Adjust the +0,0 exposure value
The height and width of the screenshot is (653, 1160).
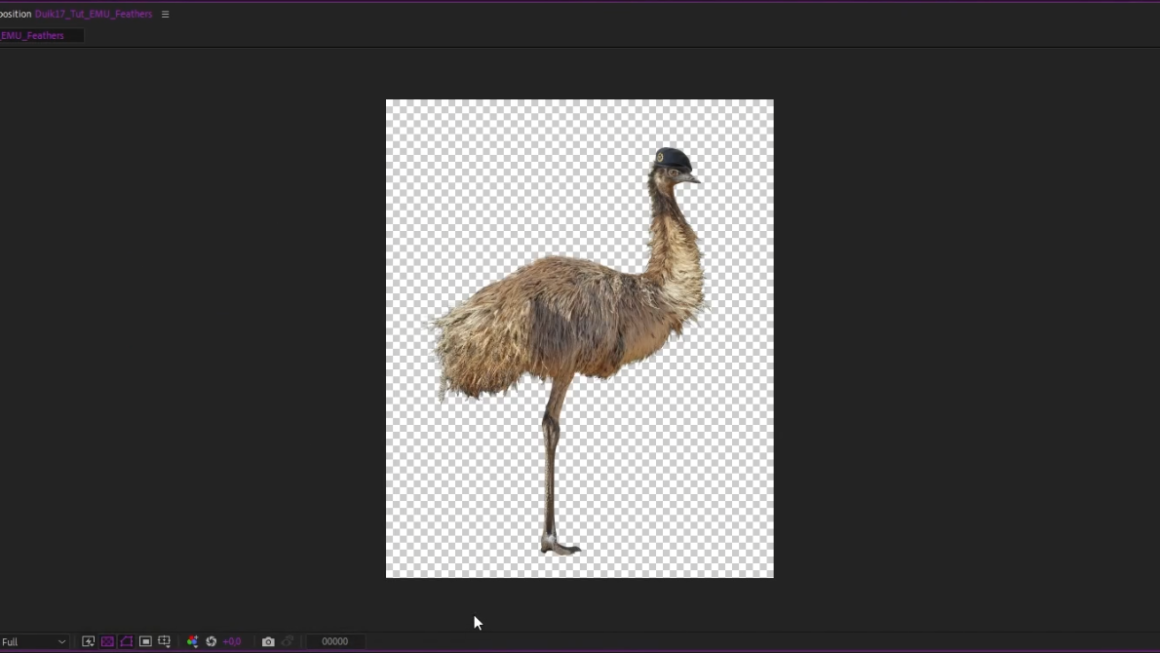point(232,641)
